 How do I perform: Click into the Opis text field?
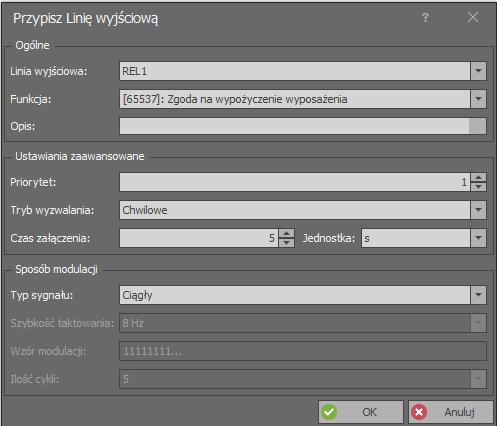[x=294, y=126]
